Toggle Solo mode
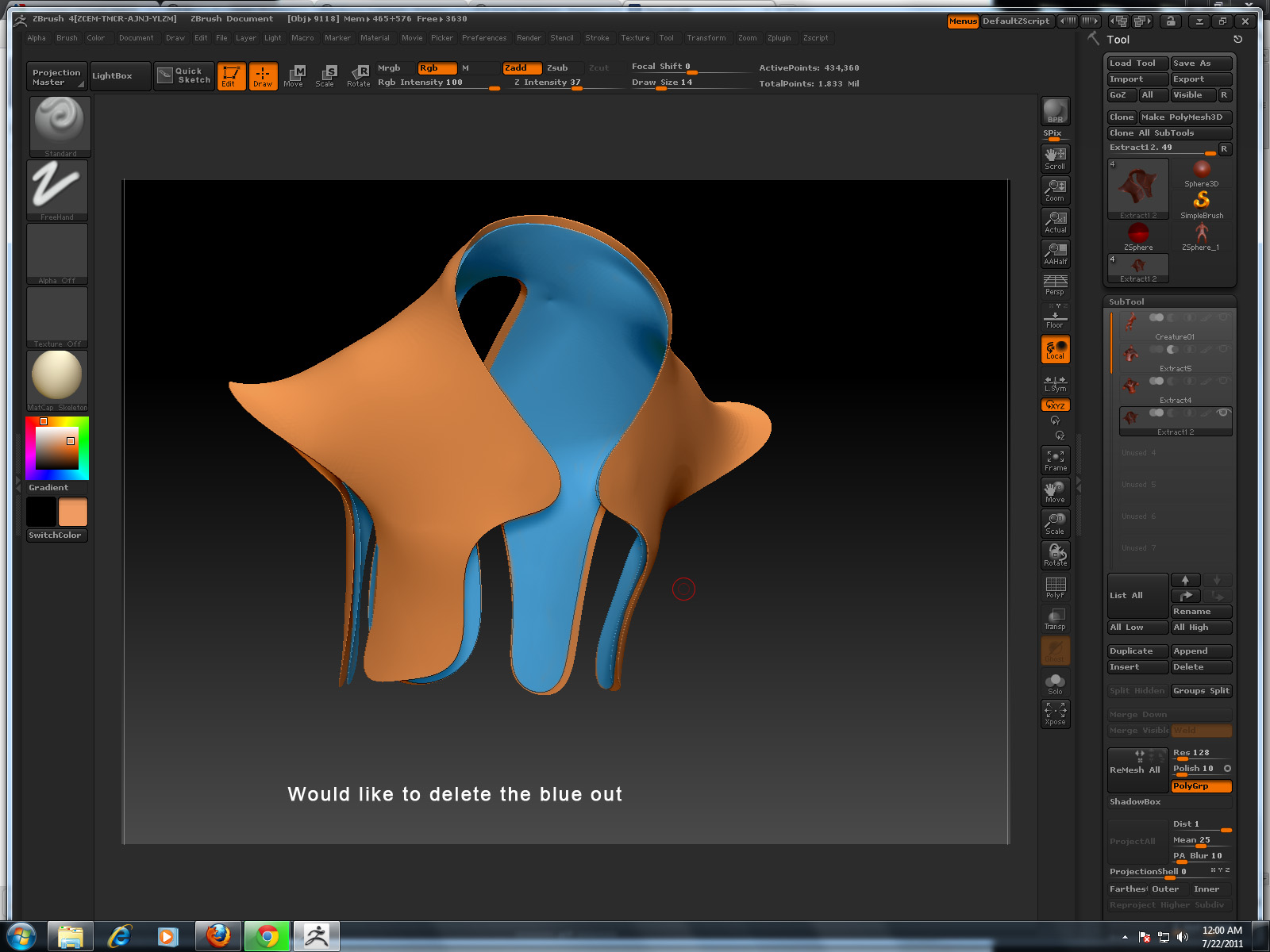1270x952 pixels. [1055, 683]
